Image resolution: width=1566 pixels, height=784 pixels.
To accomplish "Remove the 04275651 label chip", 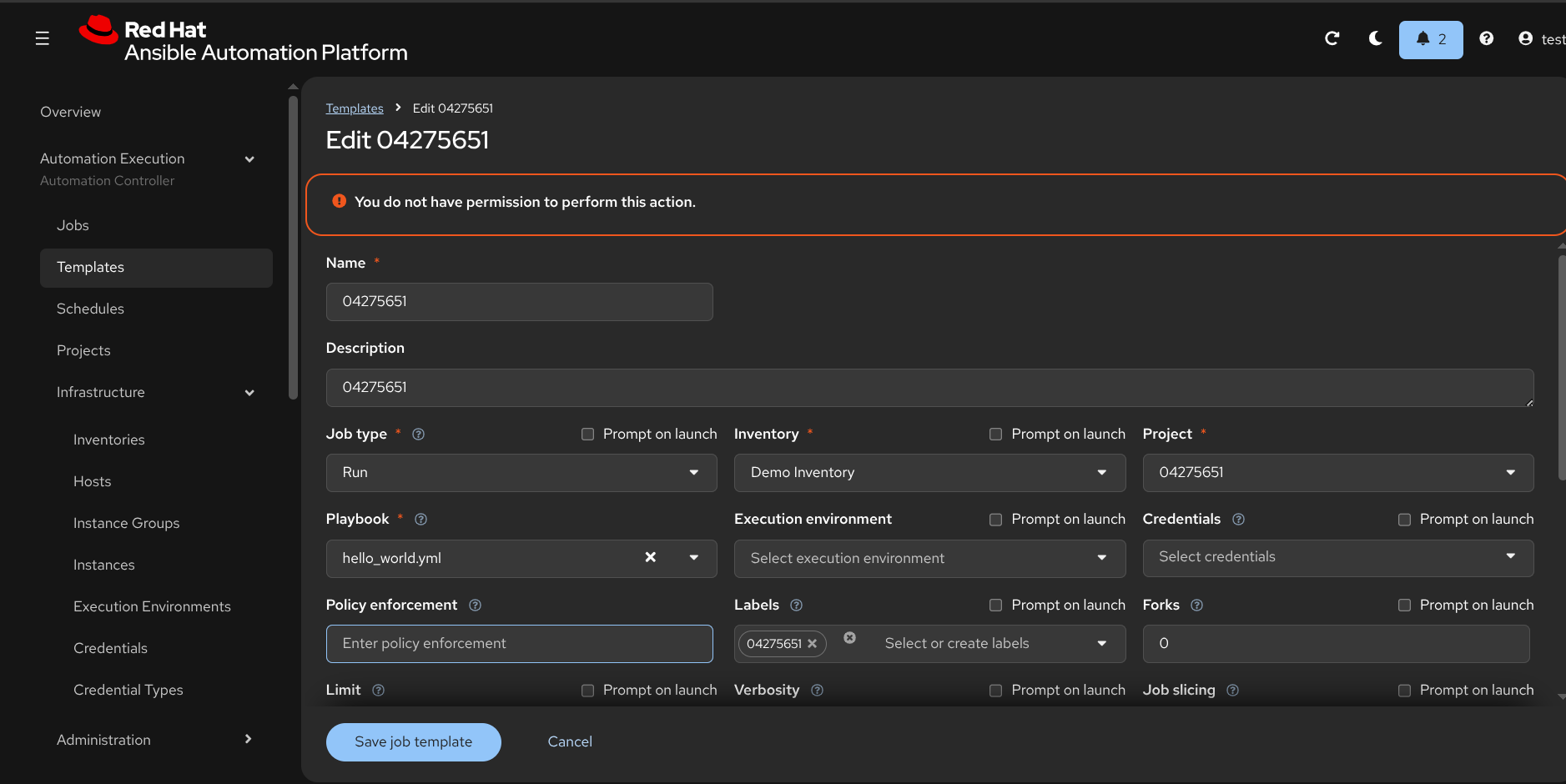I will click(x=812, y=643).
